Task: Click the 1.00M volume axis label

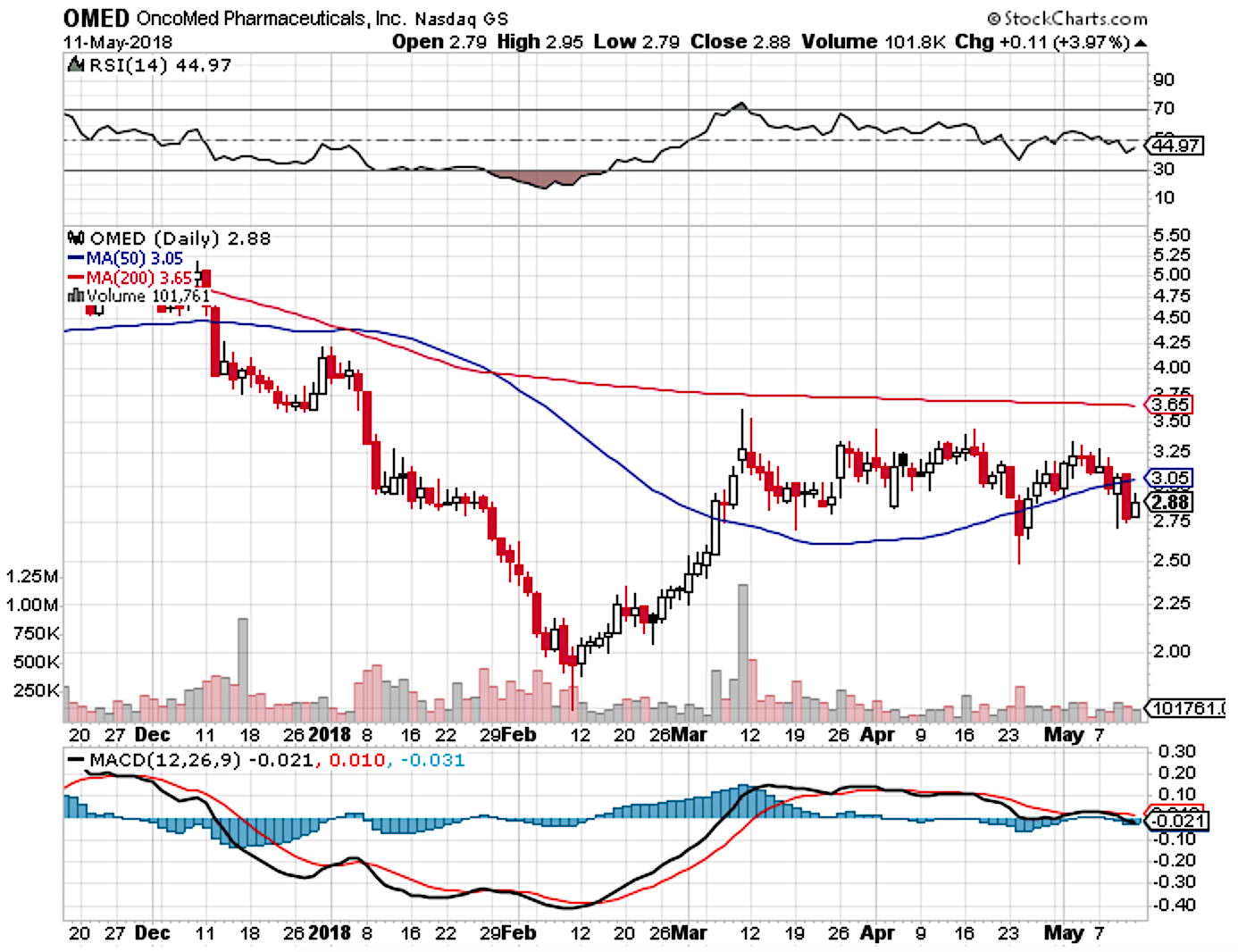Action: click(32, 605)
